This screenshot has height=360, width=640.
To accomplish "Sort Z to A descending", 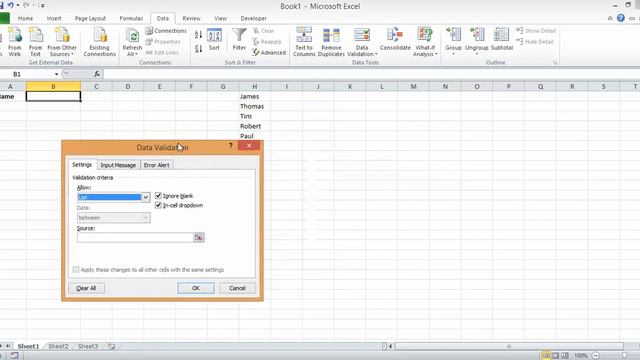I will (198, 49).
